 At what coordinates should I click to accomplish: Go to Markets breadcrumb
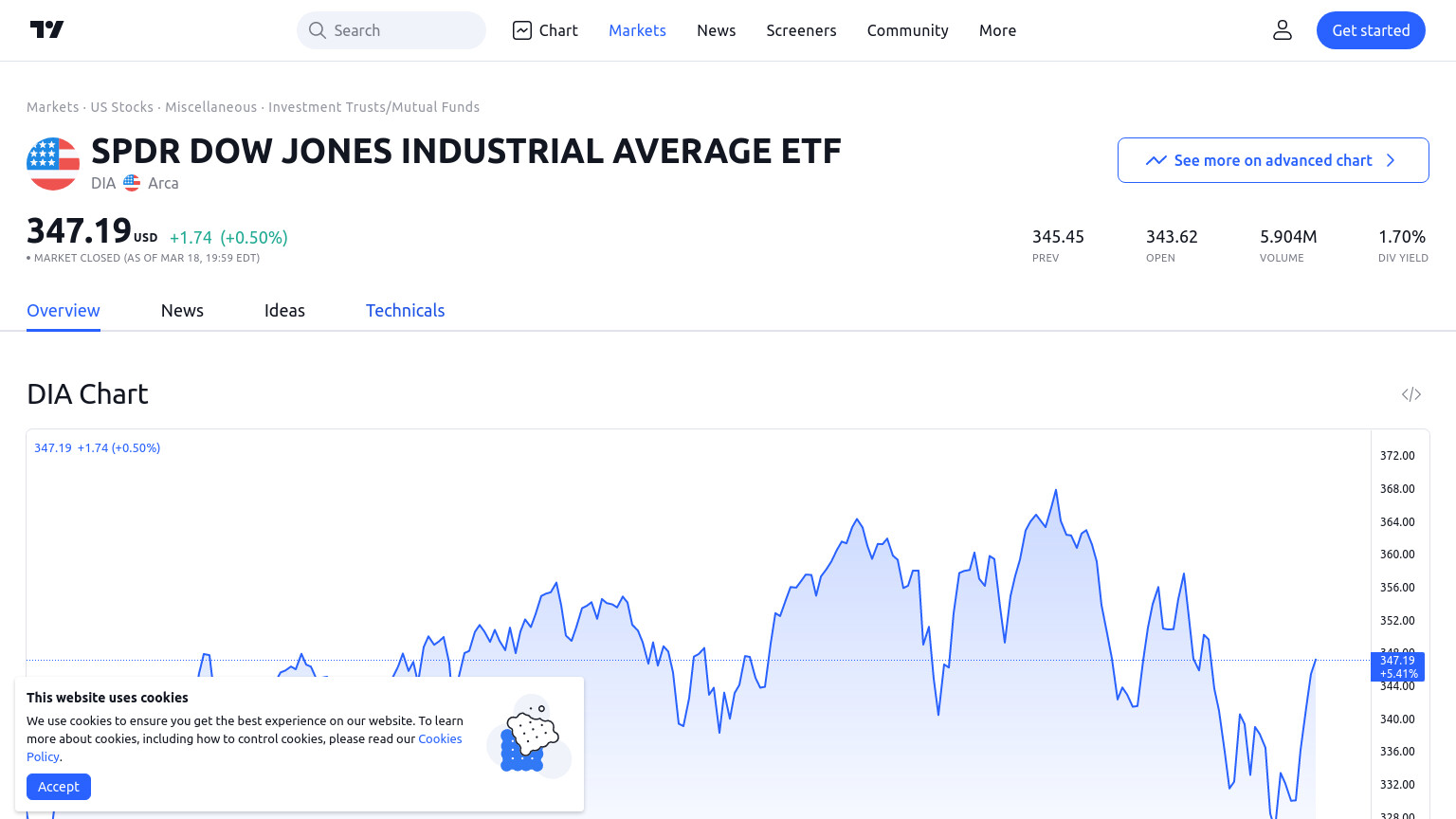point(53,107)
